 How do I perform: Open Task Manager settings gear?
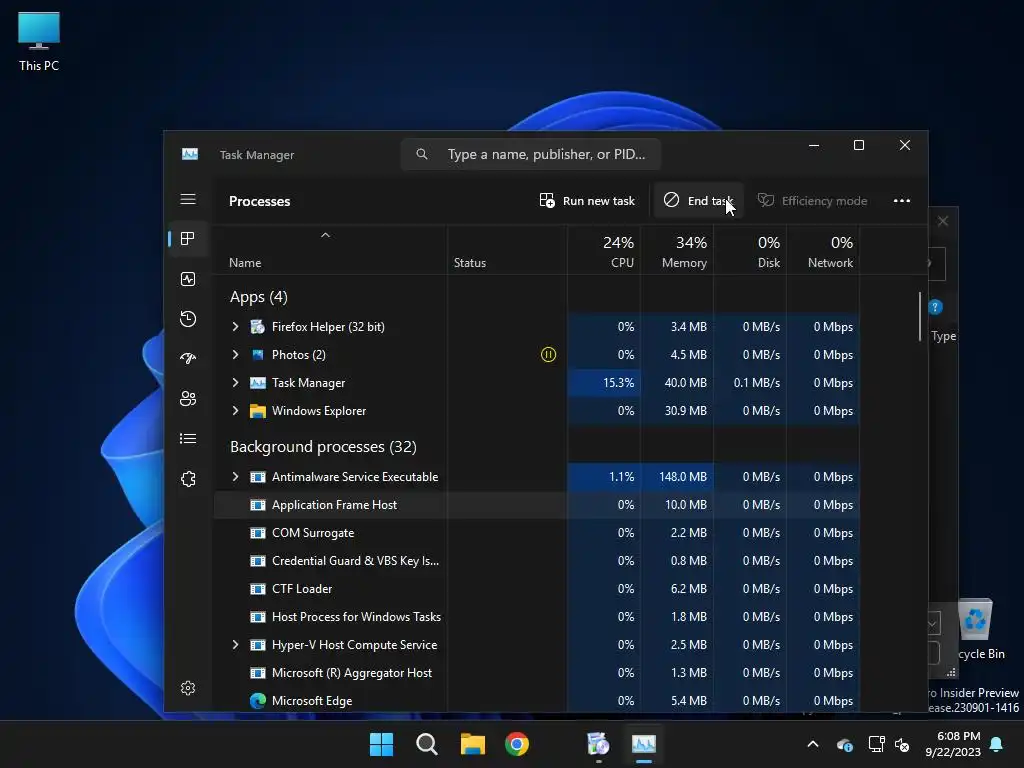pos(188,688)
